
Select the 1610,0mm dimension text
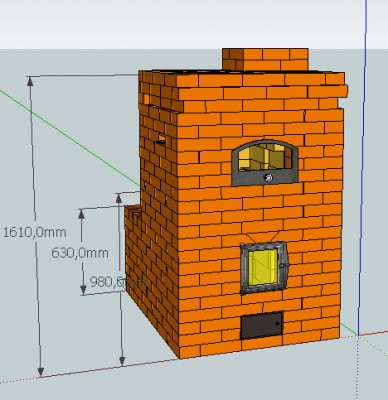point(35,232)
